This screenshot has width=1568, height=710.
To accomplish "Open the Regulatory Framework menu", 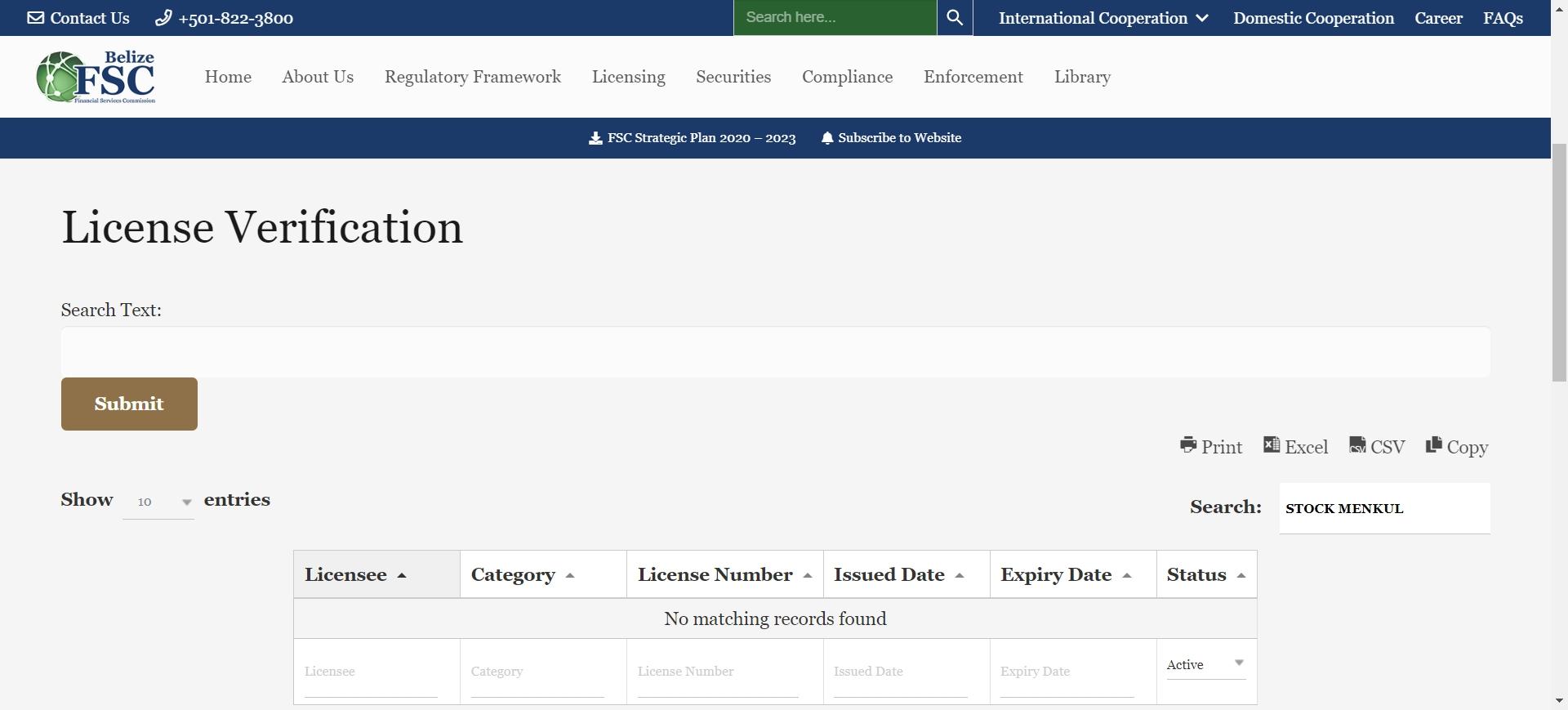I will pos(473,77).
